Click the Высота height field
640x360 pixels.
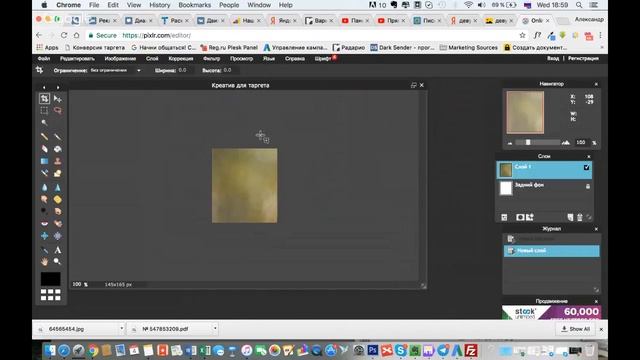231,70
